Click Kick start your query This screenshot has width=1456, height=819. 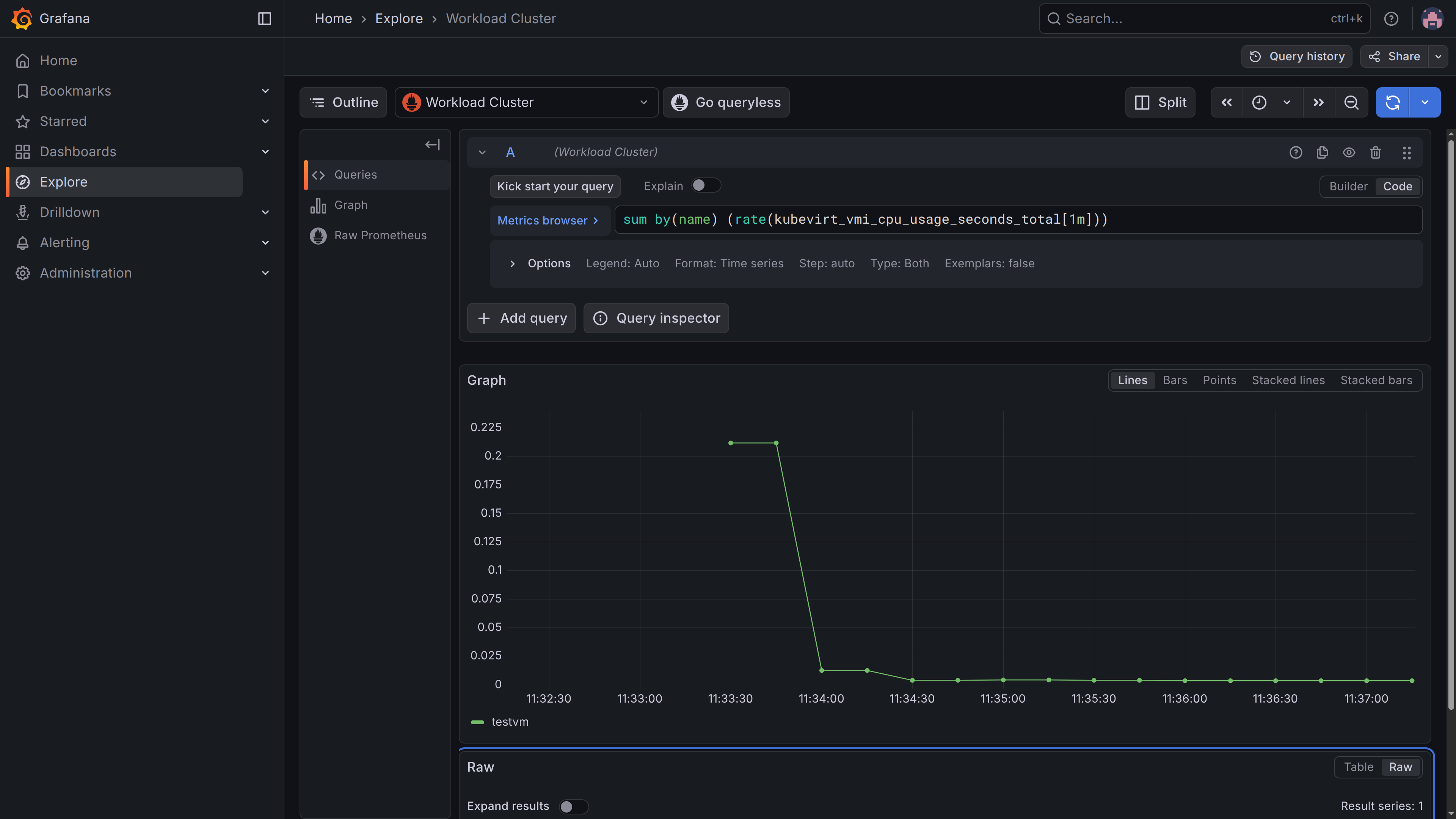point(555,186)
